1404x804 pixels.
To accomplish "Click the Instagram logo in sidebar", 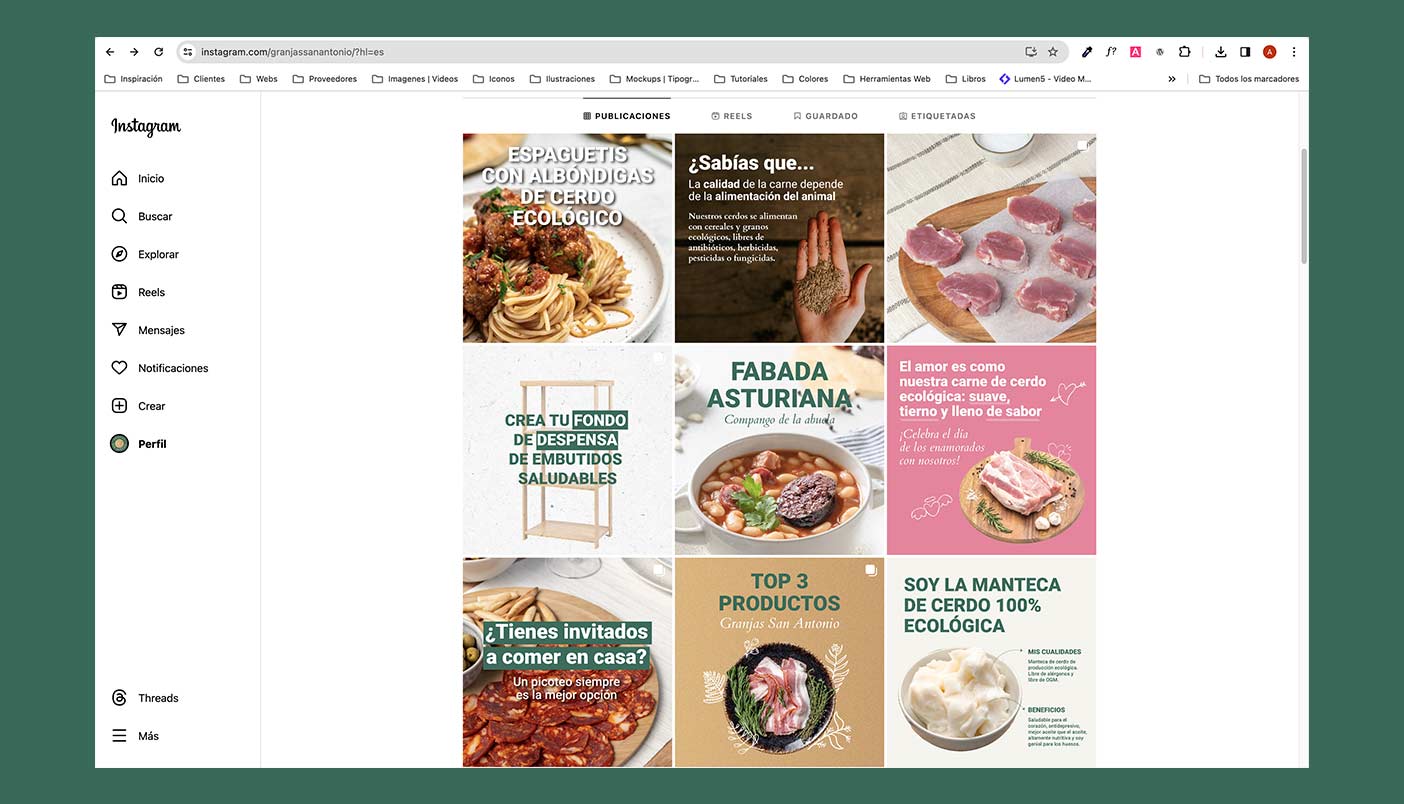I will click(146, 127).
